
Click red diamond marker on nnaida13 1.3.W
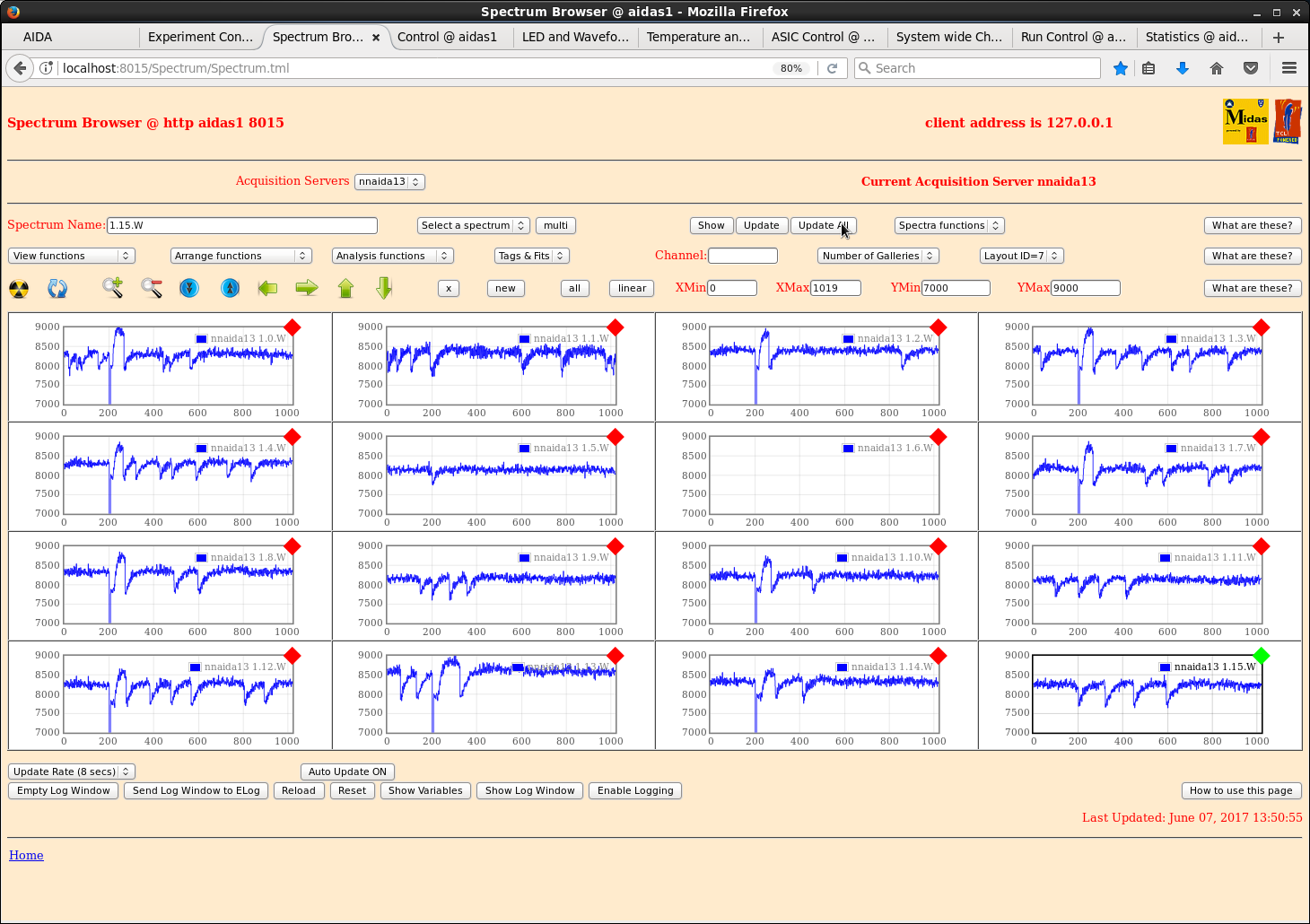[x=1262, y=327]
